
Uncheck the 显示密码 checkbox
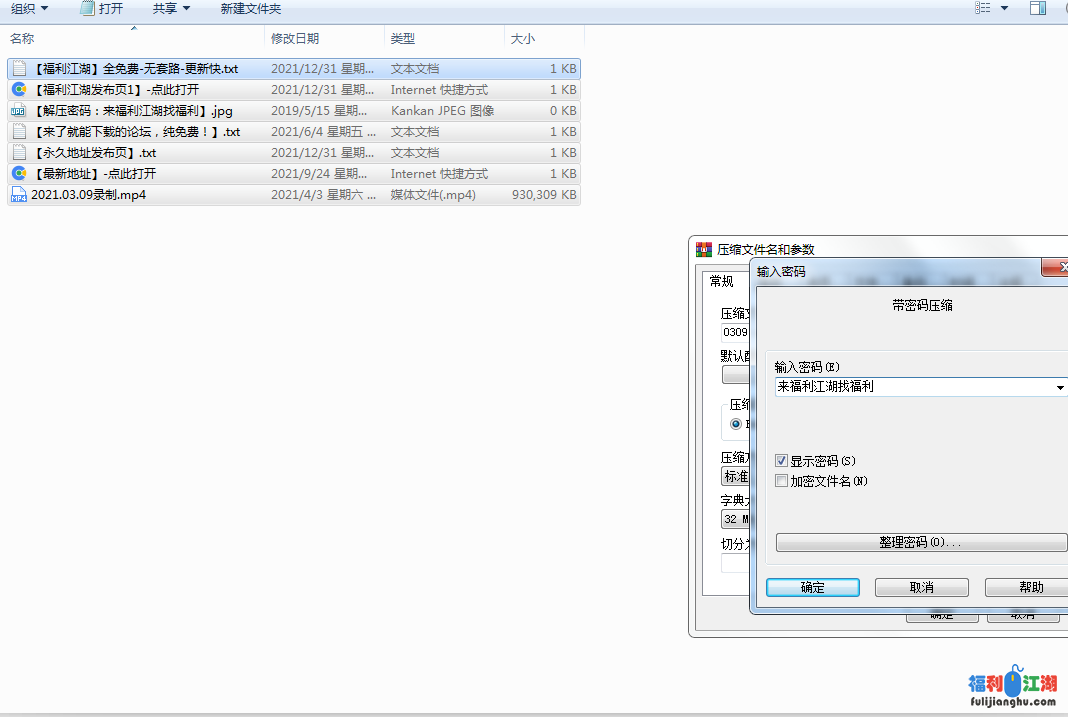tap(781, 460)
